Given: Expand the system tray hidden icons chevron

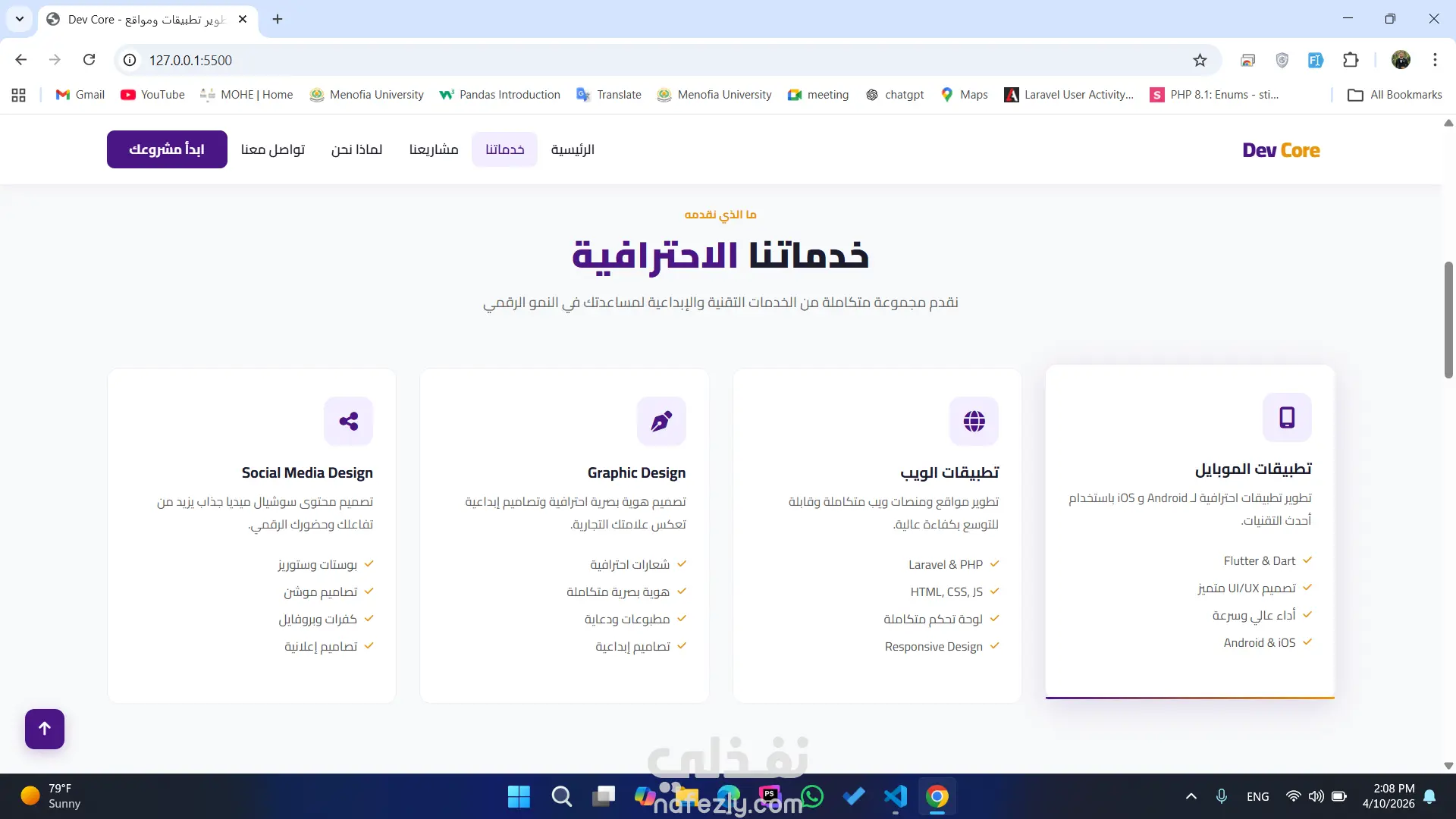Looking at the screenshot, I should [1191, 796].
